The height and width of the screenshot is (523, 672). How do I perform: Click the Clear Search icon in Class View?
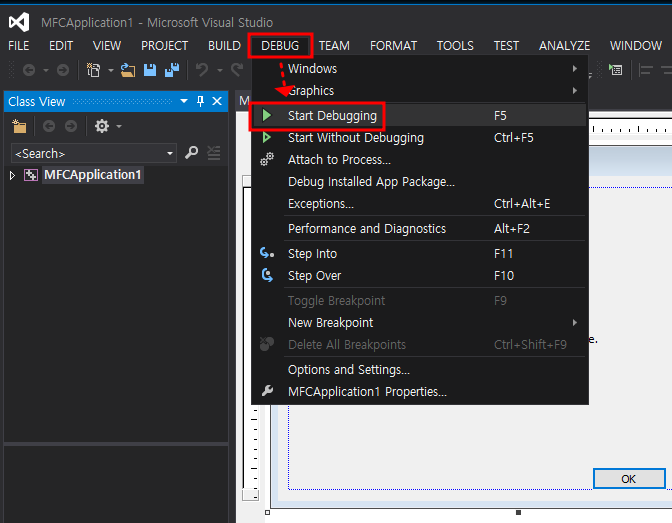pos(213,153)
